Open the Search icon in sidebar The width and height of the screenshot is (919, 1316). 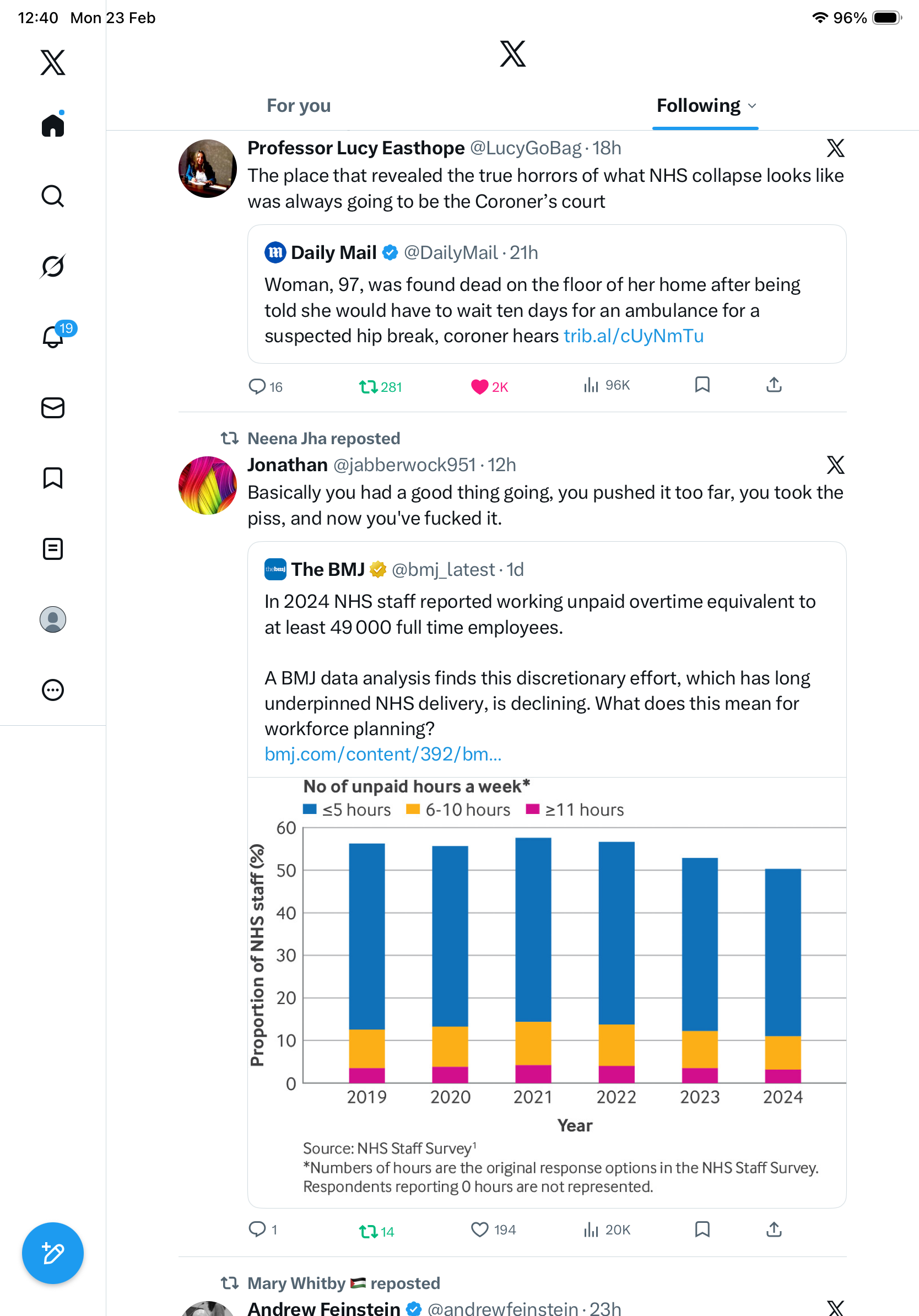click(x=53, y=196)
